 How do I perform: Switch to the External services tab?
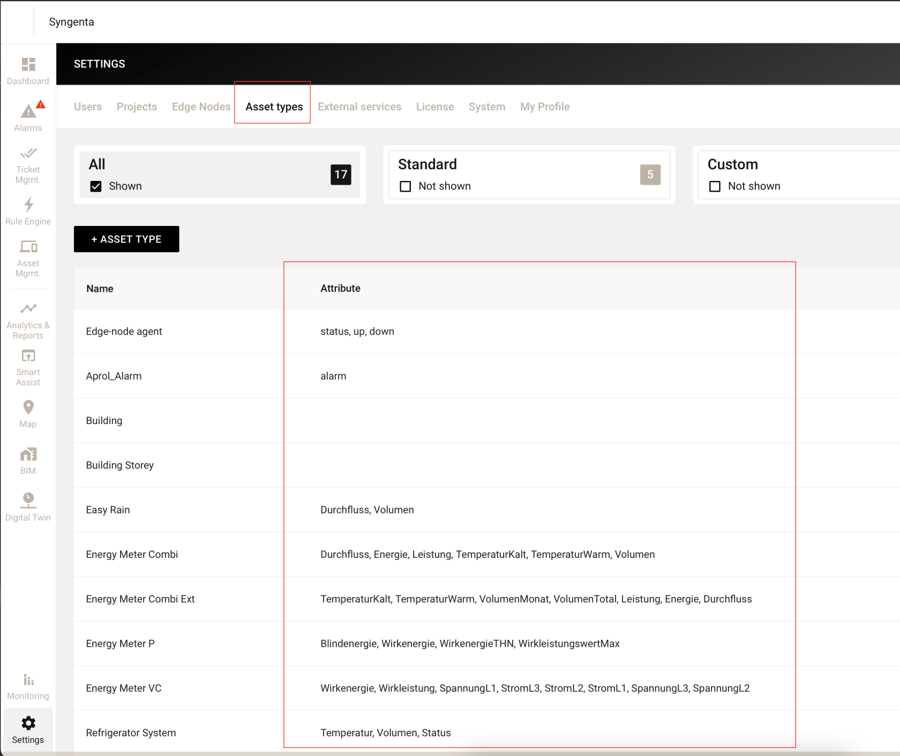tap(359, 107)
